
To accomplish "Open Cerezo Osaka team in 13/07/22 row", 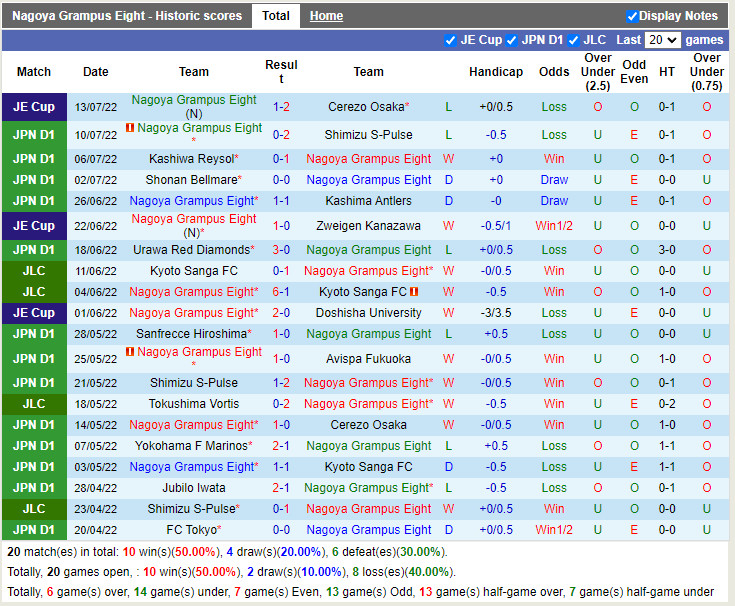I will click(365, 107).
